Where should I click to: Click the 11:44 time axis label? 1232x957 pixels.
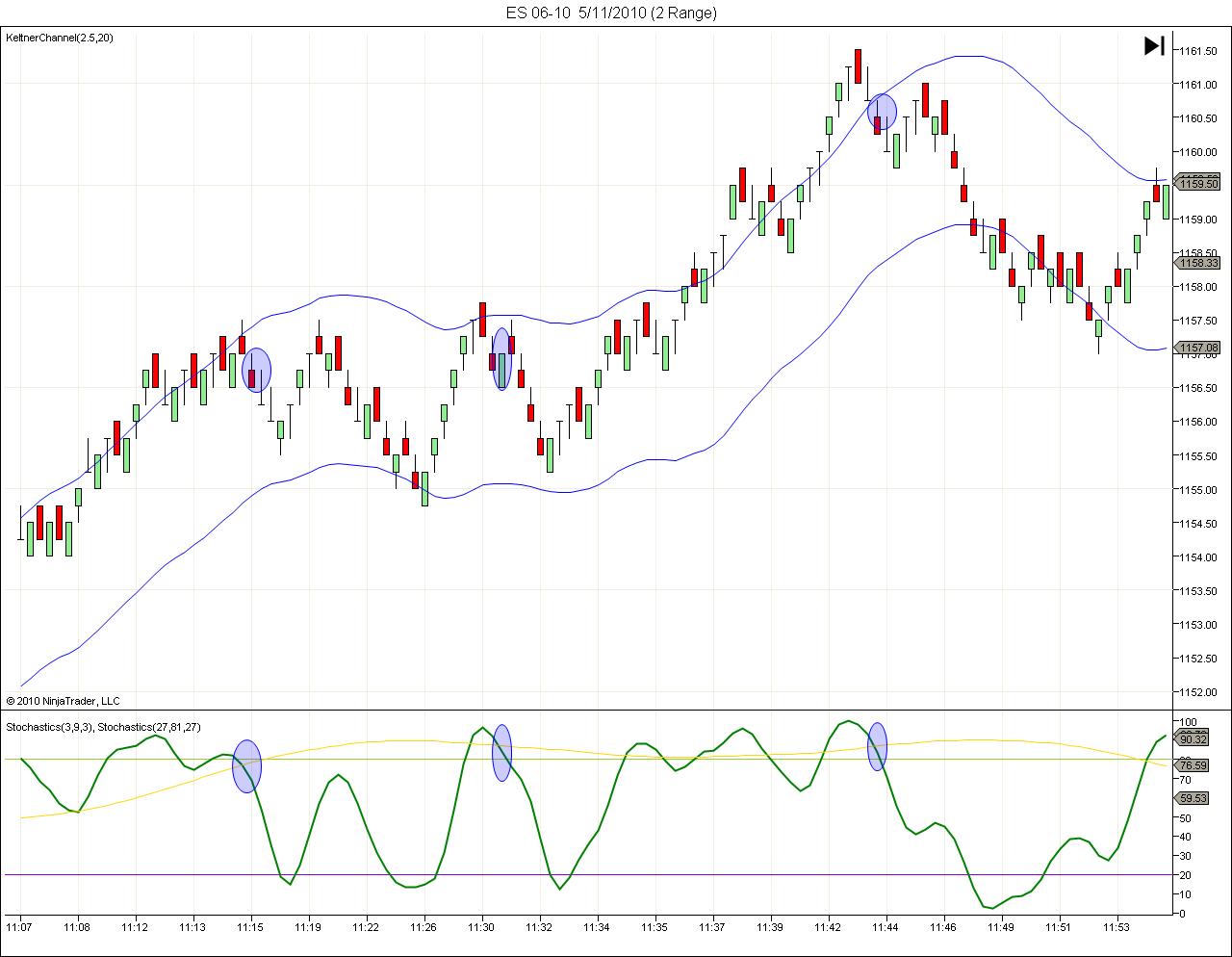pyautogui.click(x=885, y=927)
